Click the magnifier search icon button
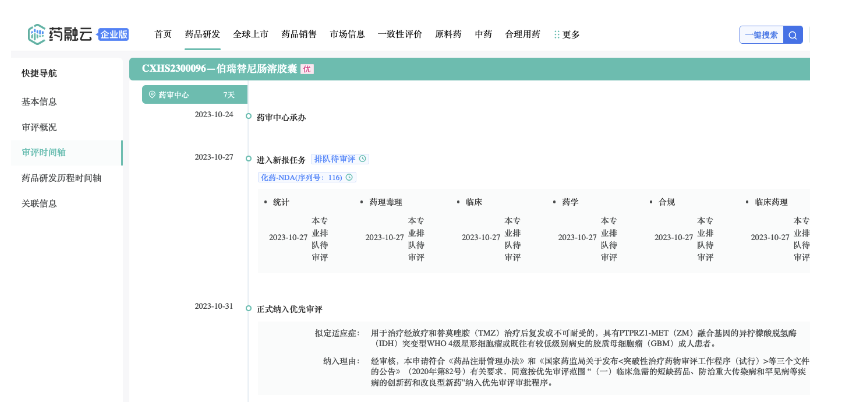The width and height of the screenshot is (844, 410). point(793,35)
